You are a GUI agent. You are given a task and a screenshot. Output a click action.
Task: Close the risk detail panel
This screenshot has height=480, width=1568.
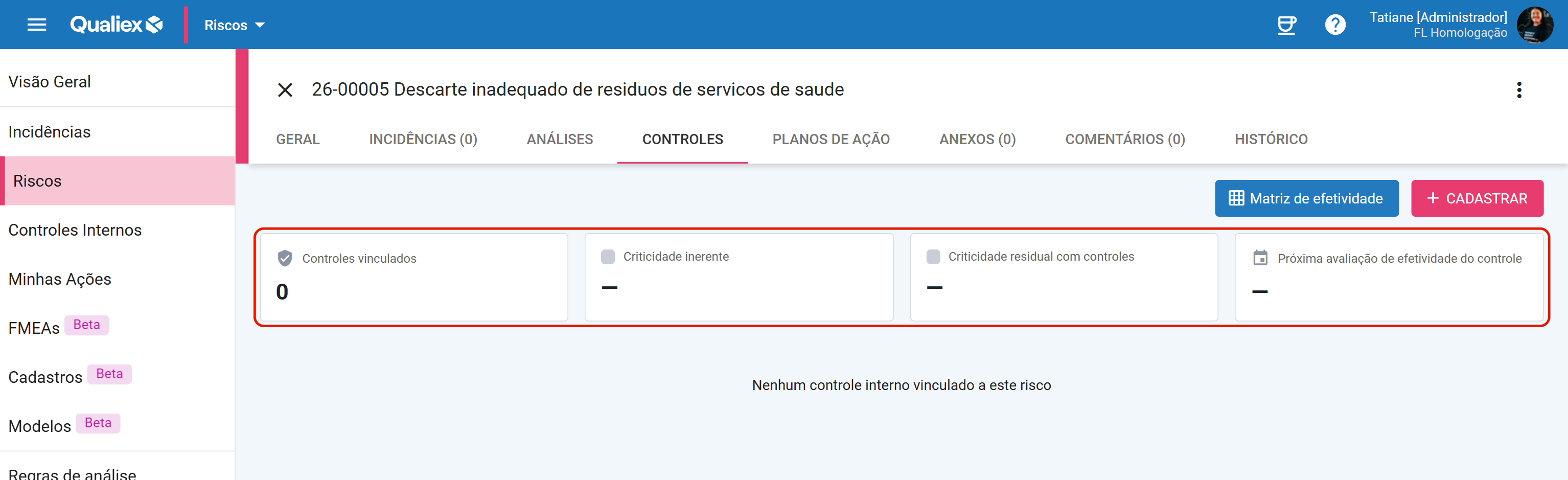tap(285, 90)
